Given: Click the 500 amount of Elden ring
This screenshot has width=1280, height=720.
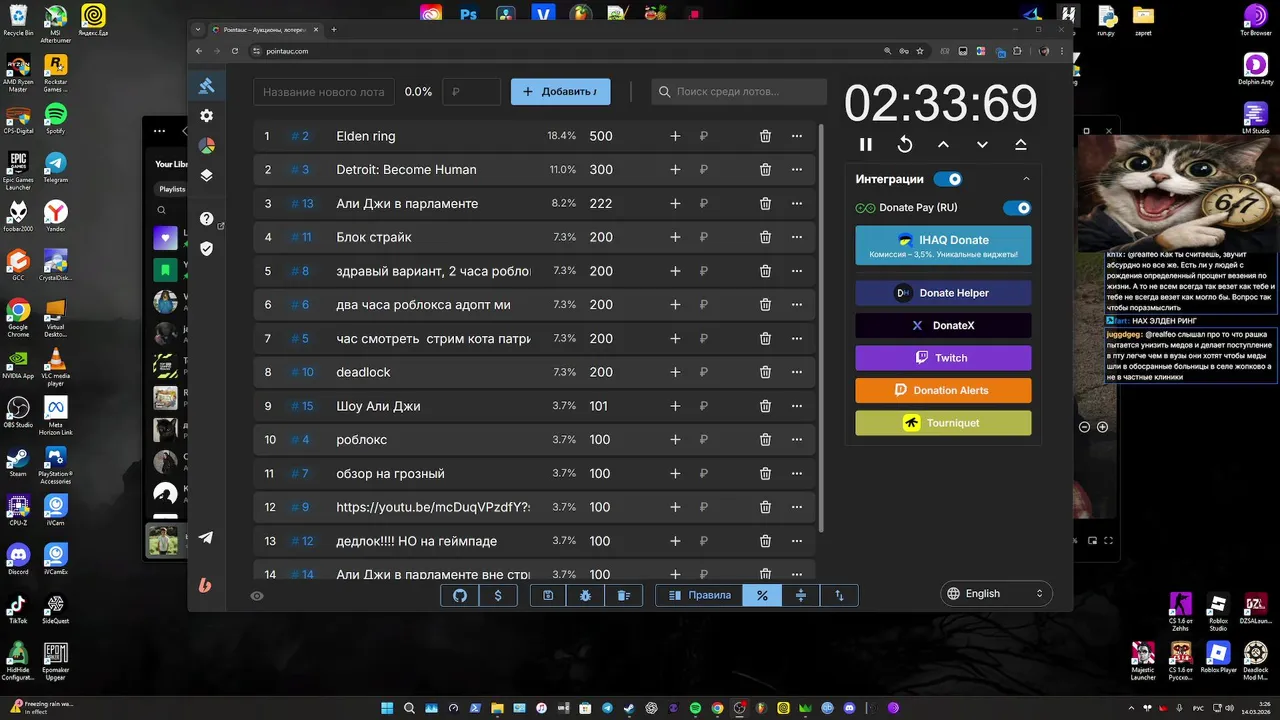Looking at the screenshot, I should tap(601, 136).
